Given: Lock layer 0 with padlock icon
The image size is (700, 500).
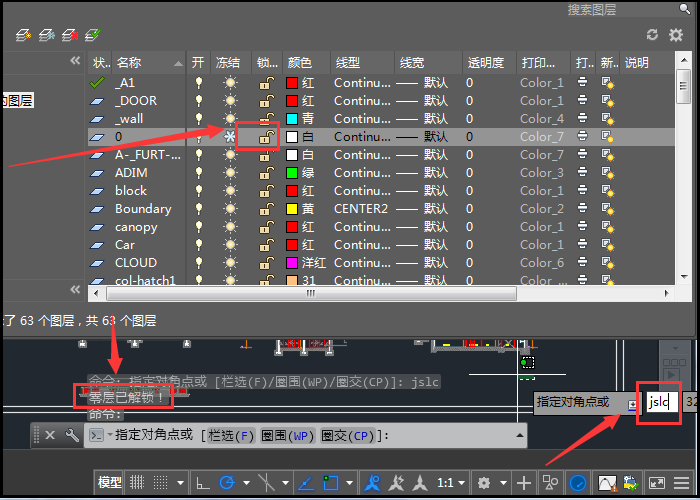Looking at the screenshot, I should click(267, 137).
